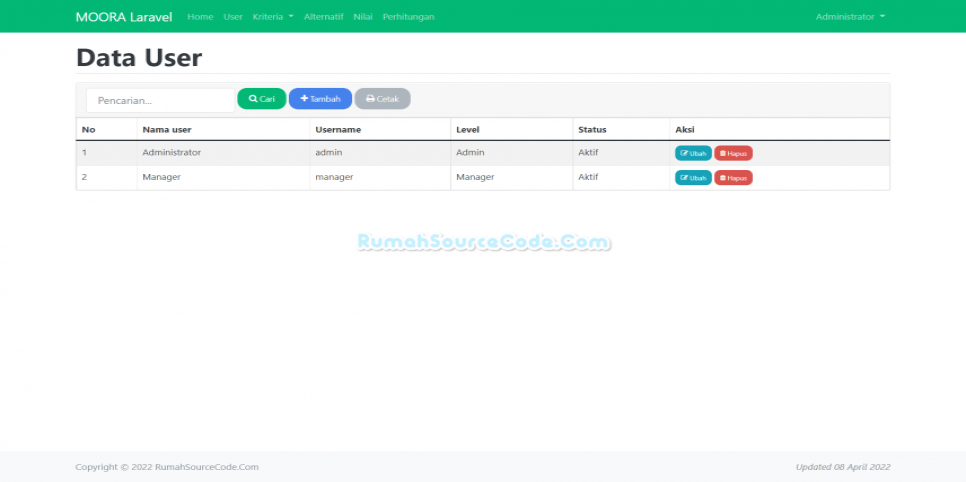Add a new user with Tambah

(320, 99)
